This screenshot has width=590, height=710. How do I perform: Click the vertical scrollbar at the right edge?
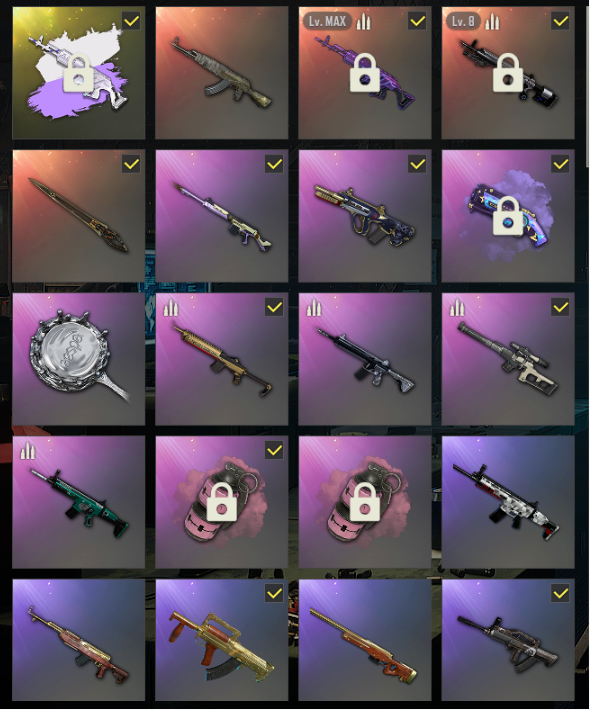pyautogui.click(x=588, y=84)
